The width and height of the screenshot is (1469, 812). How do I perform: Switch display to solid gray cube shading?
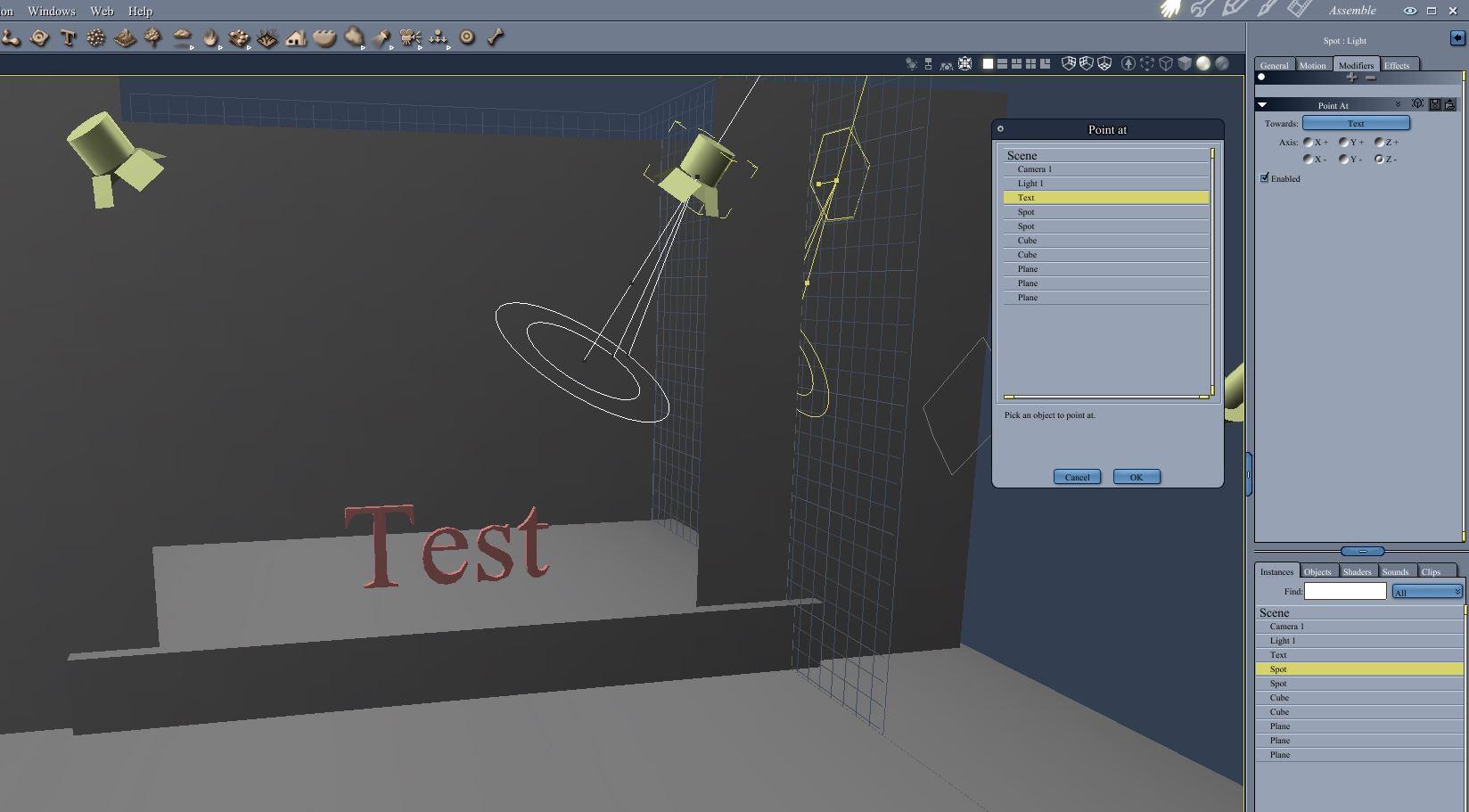1185,63
